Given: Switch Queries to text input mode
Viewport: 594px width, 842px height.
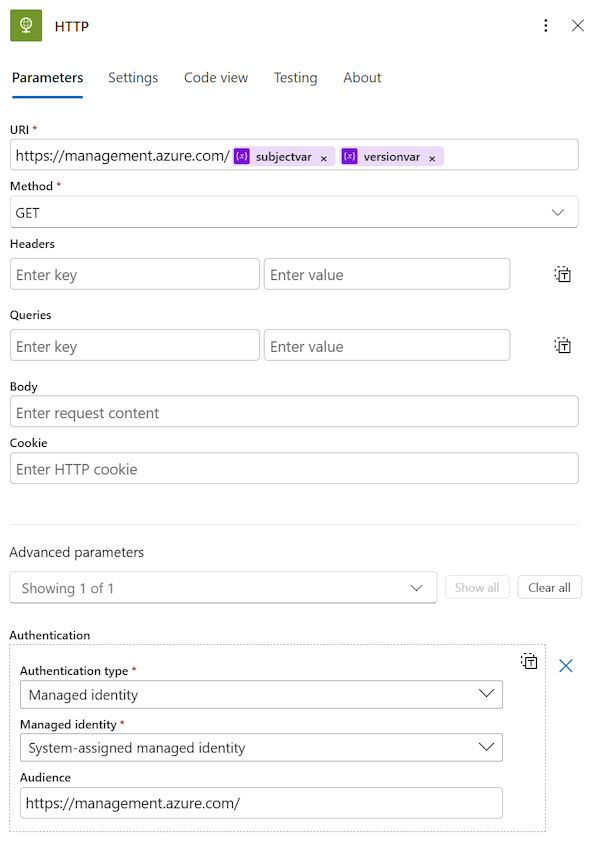Looking at the screenshot, I should click(562, 345).
